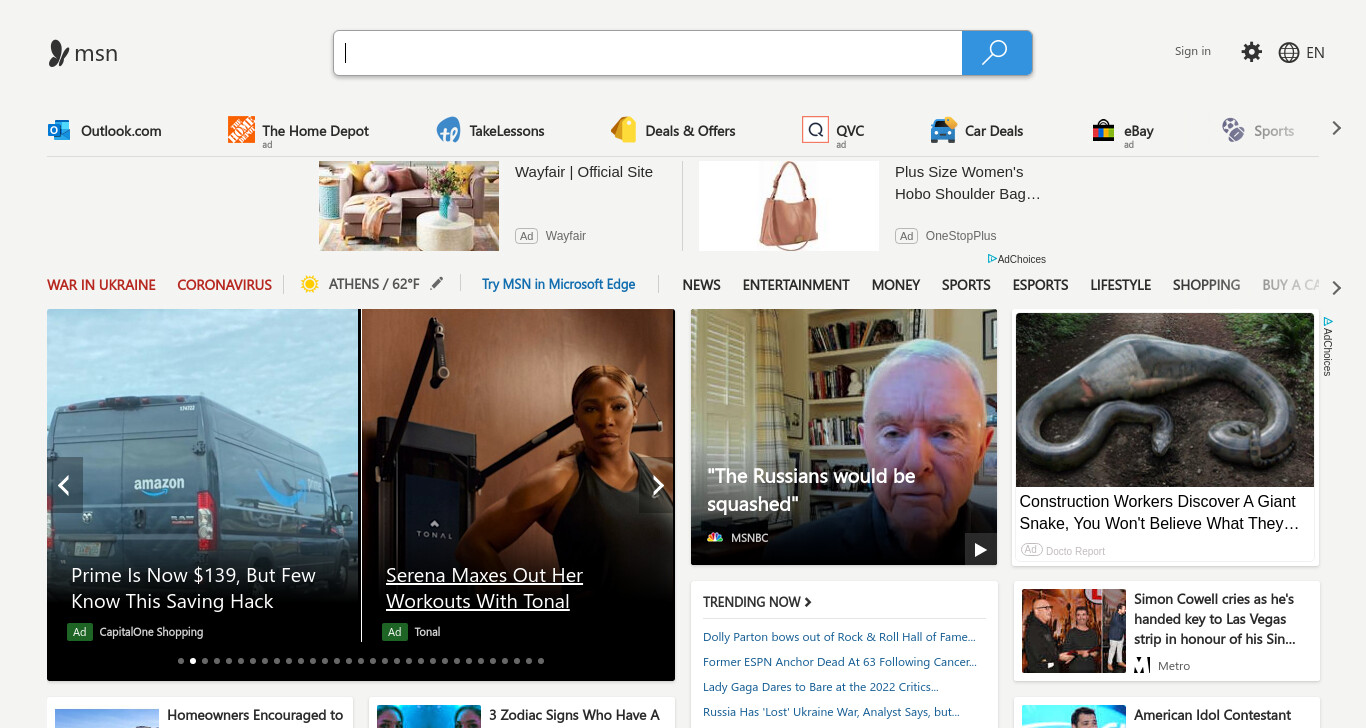Click Try MSN in Microsoft Edge link
Image resolution: width=1366 pixels, height=728 pixels.
[x=558, y=284]
